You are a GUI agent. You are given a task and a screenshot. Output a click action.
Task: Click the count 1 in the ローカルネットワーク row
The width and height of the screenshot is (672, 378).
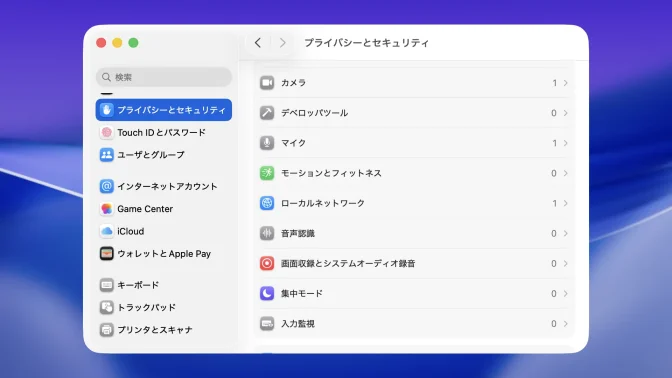555,203
